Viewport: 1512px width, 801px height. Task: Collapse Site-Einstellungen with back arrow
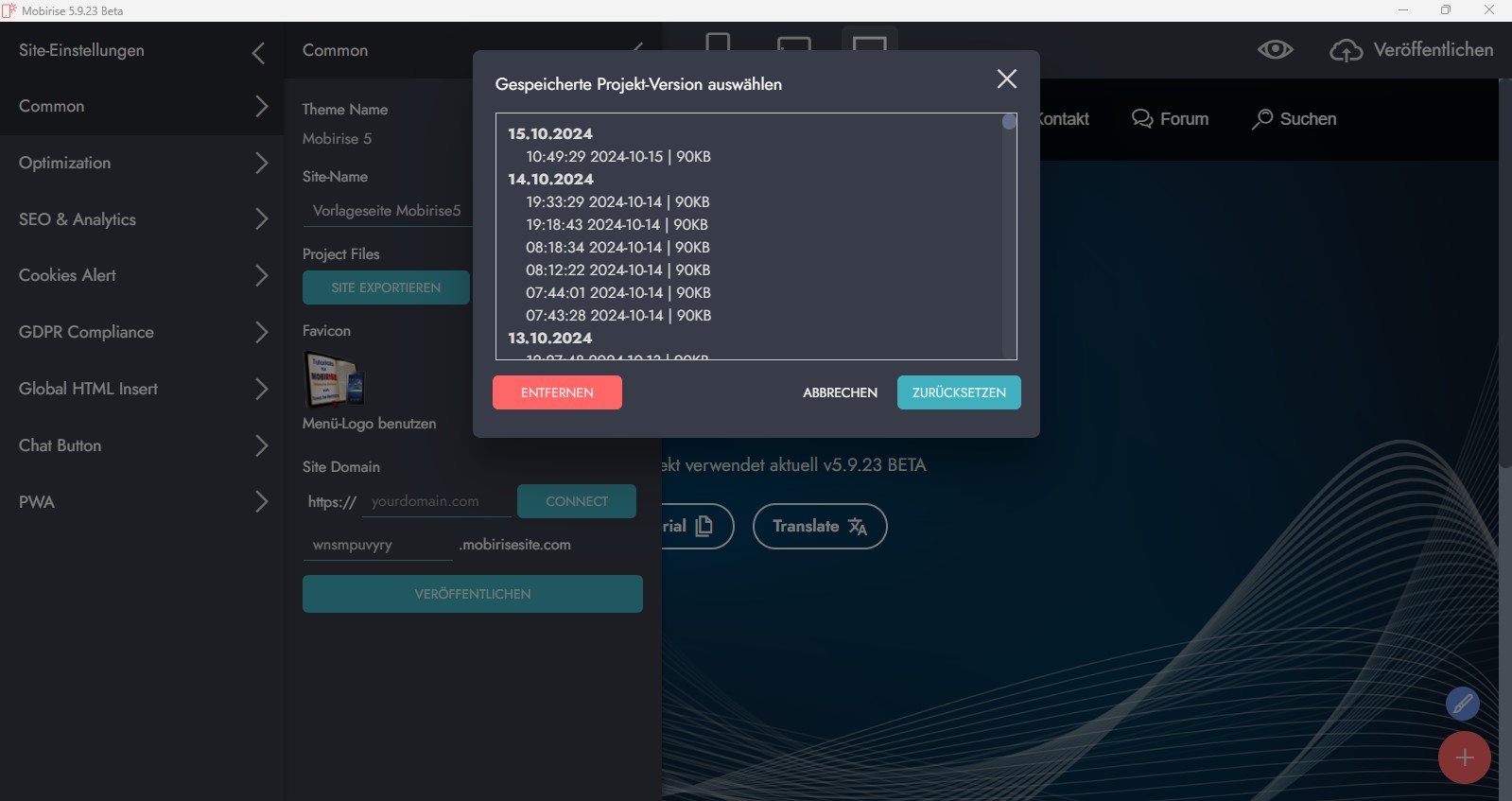tap(258, 52)
